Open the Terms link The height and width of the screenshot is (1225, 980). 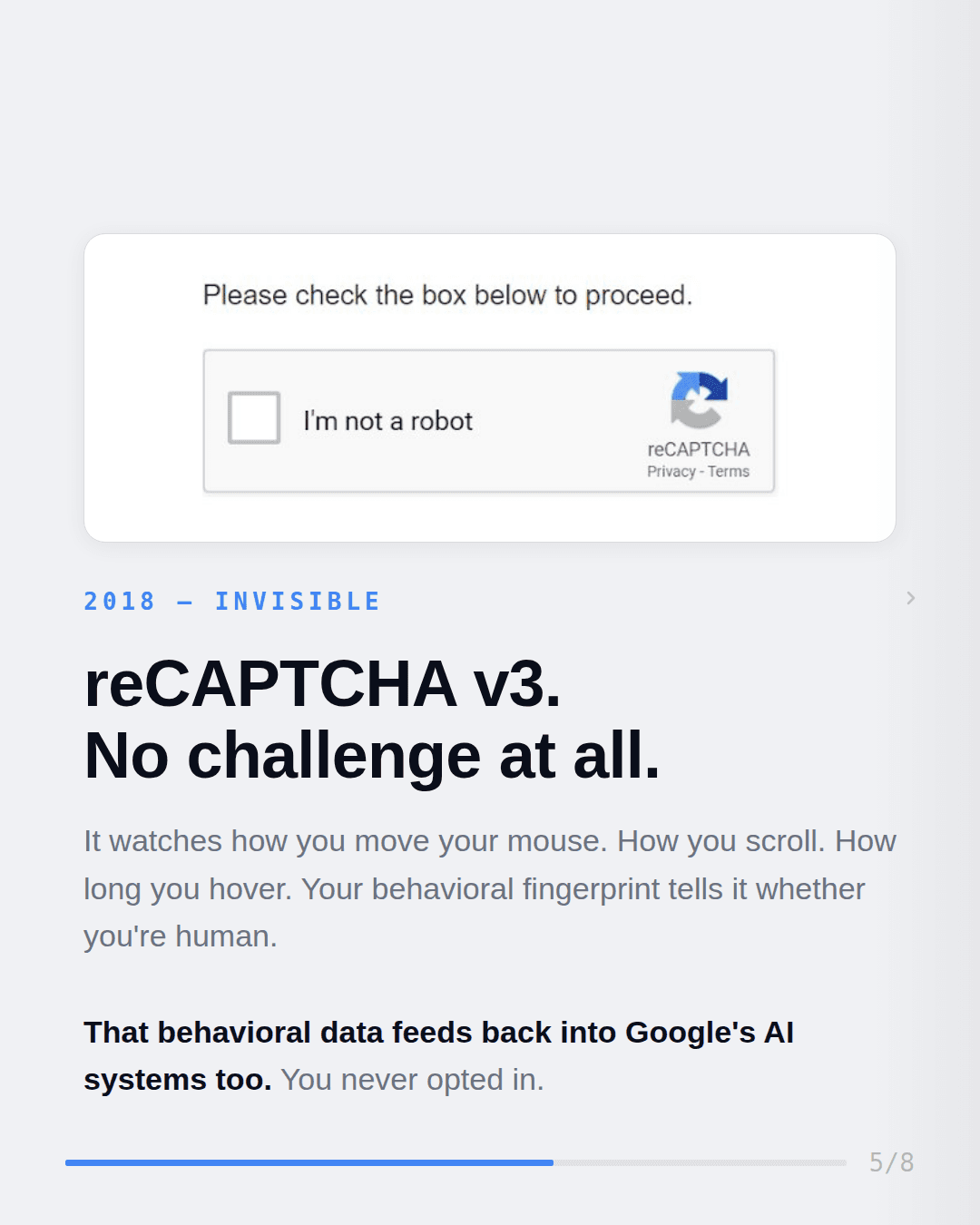click(x=727, y=471)
